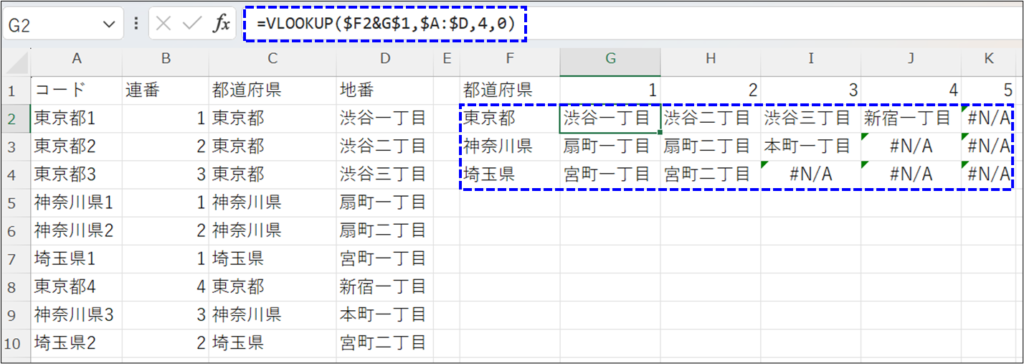Image resolution: width=1024 pixels, height=364 pixels.
Task: Click cell F3 containing 神奈川県
Action: coord(509,146)
